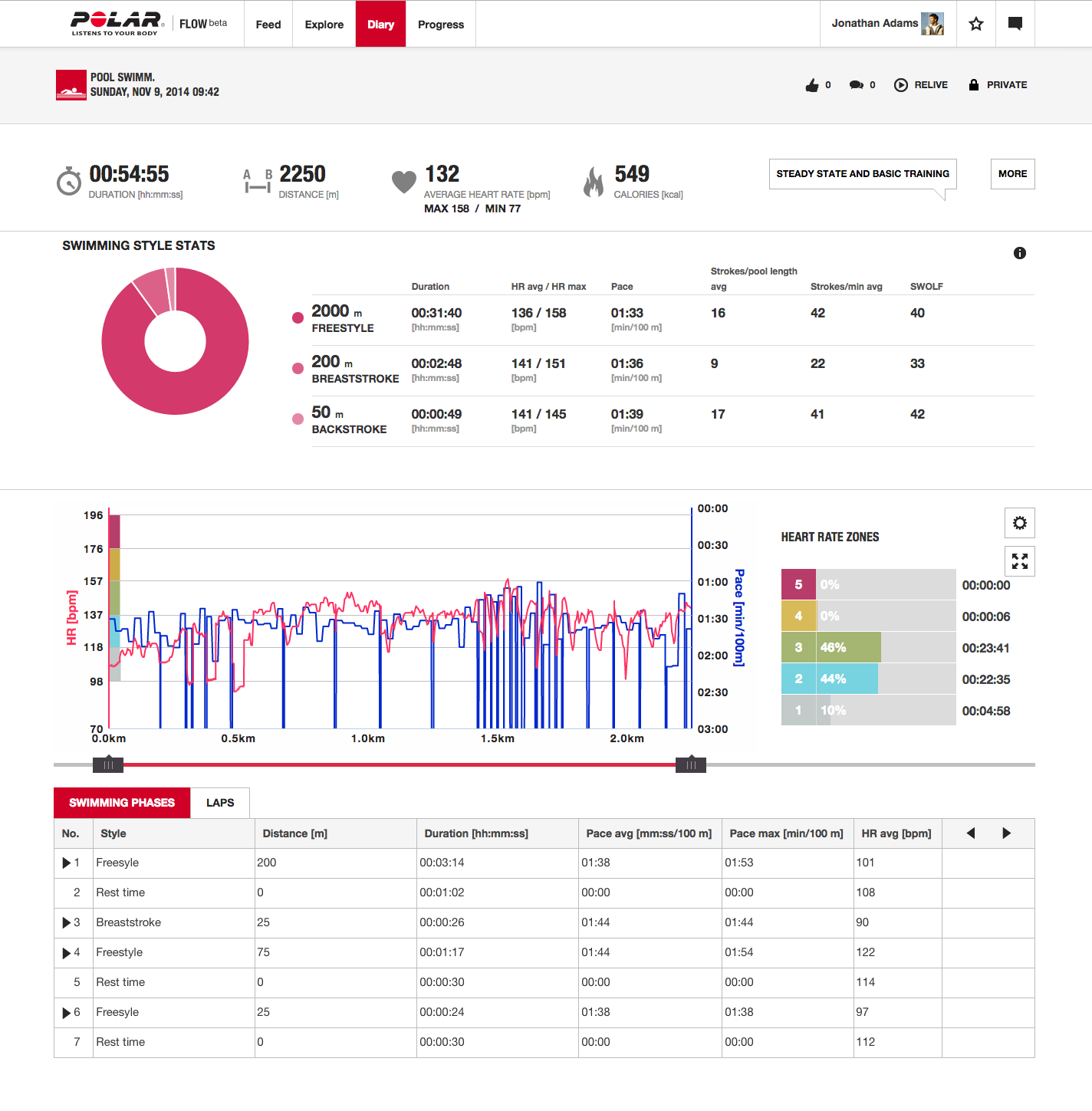Click the thumbs up icon
This screenshot has height=1111, width=1092.
point(813,84)
